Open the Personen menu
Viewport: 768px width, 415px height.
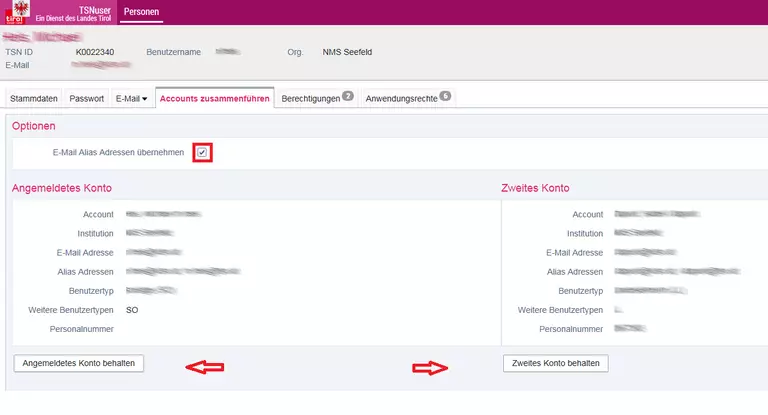point(141,12)
